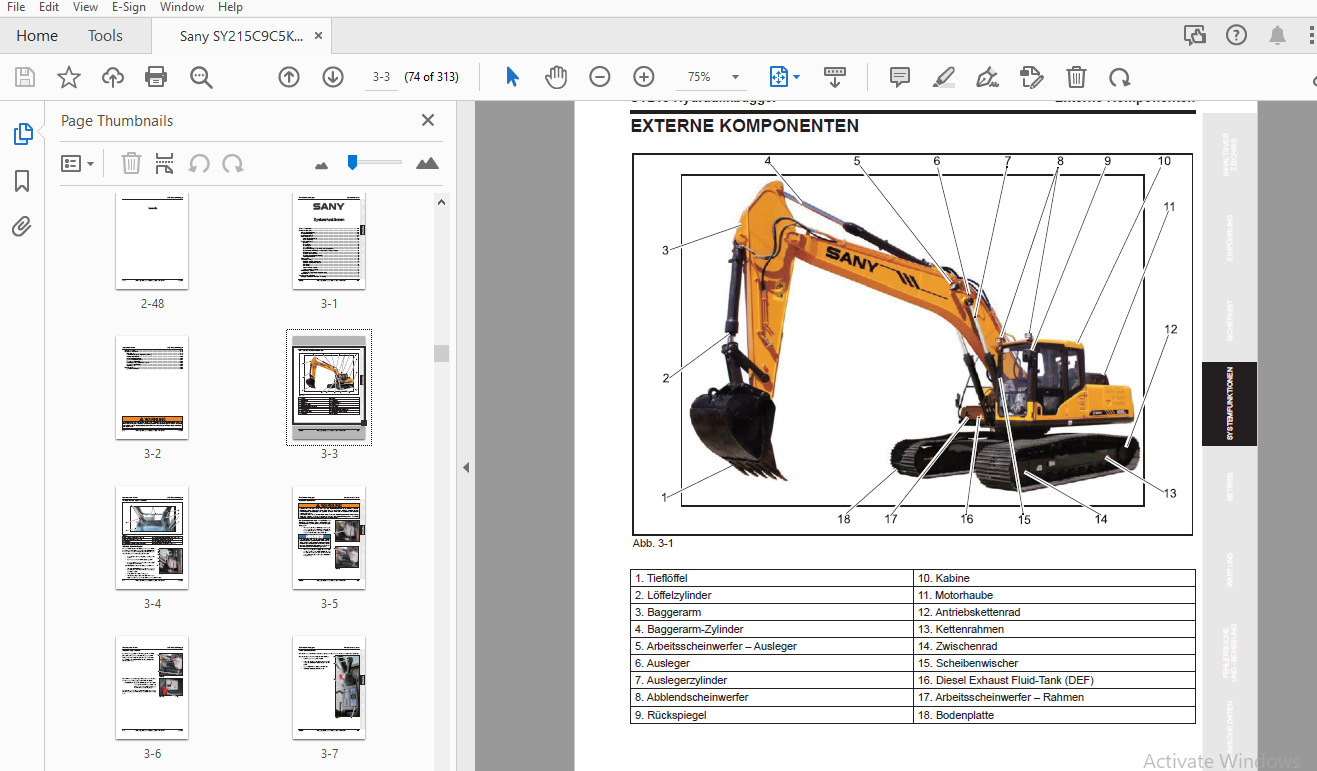The image size is (1317, 771).
Task: Switch to the Home tab
Action: (x=37, y=36)
